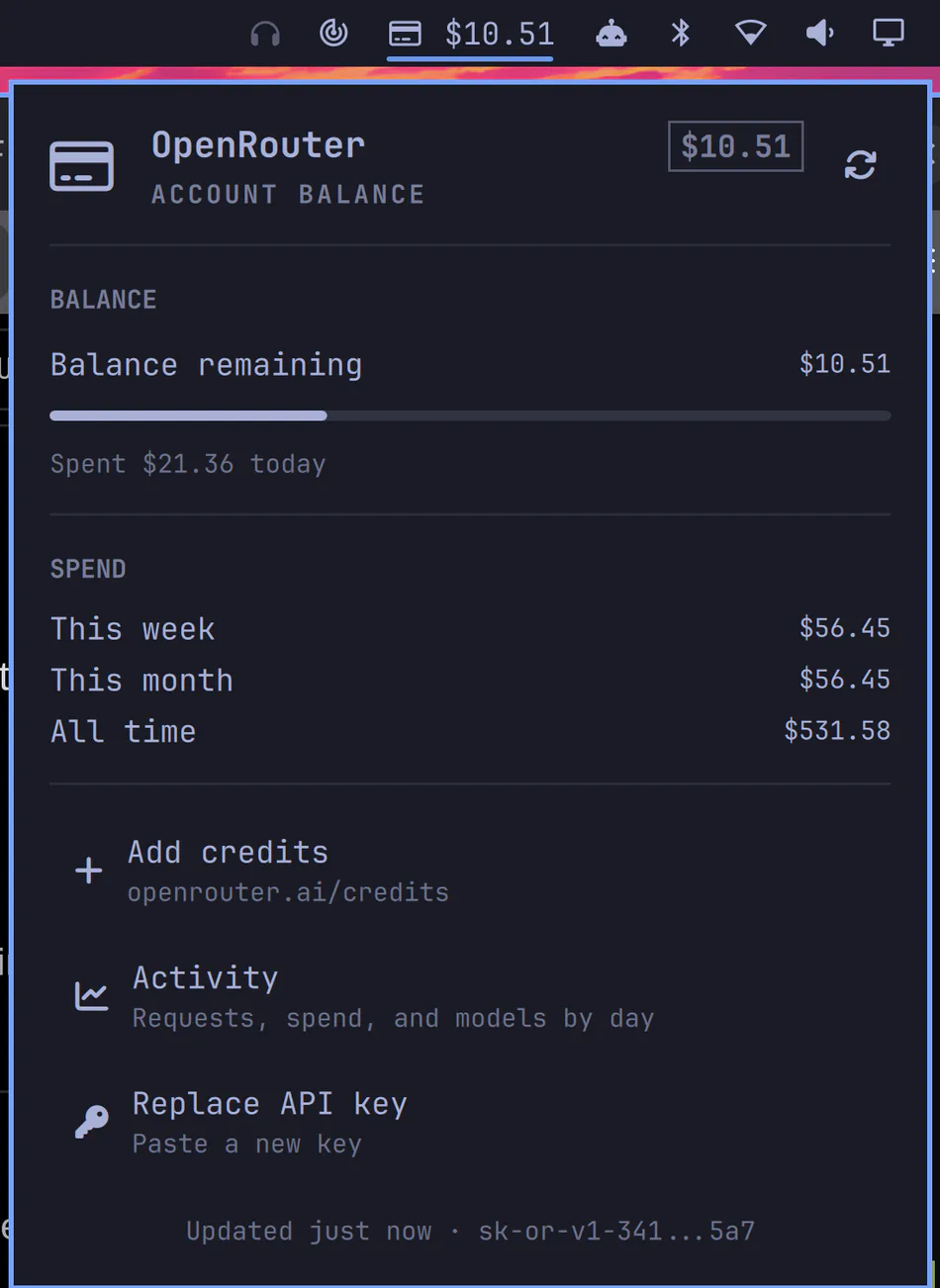Click the display monitor icon in top bar
The width and height of the screenshot is (940, 1288).
coord(889,34)
